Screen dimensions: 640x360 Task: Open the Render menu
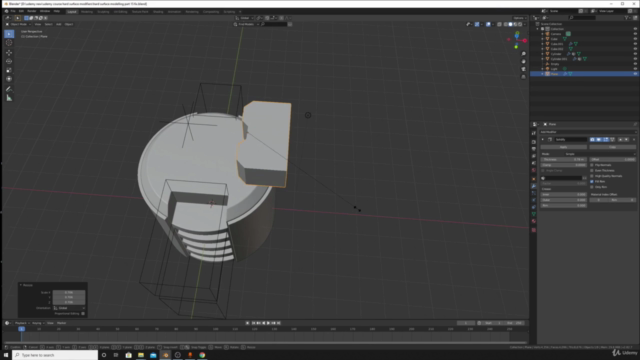click(32, 11)
